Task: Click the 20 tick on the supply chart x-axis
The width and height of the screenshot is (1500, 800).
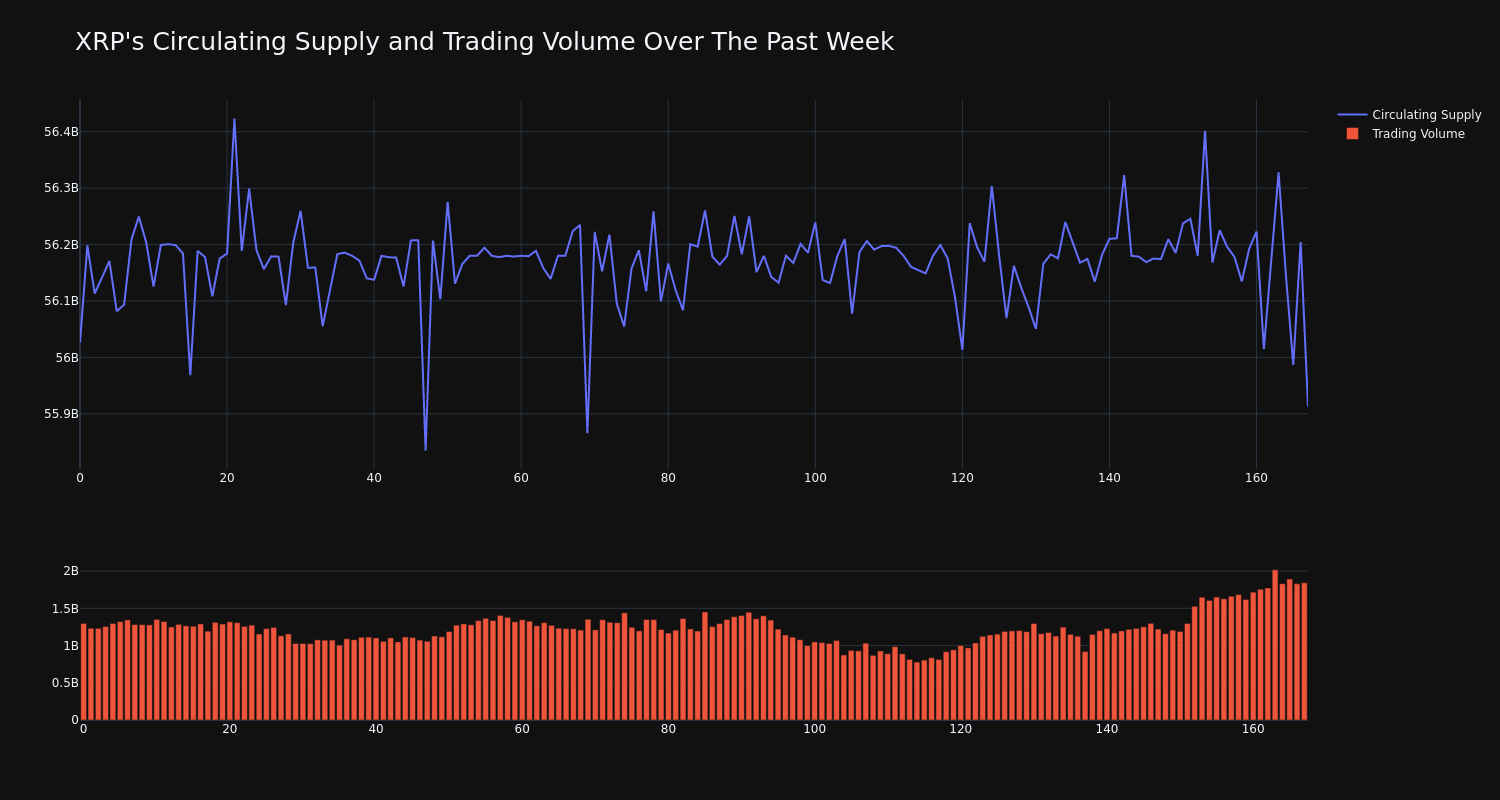Action: (227, 478)
